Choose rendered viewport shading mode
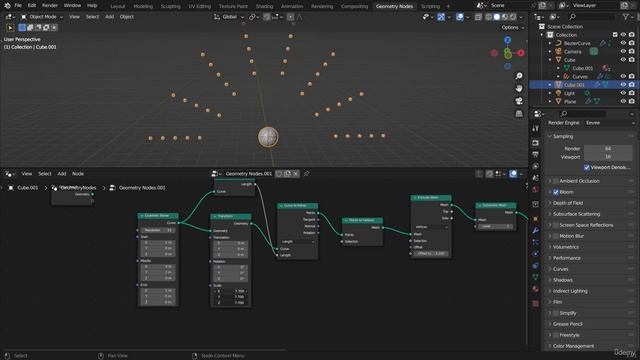Screen dimensions: 640x360 click(x=513, y=17)
